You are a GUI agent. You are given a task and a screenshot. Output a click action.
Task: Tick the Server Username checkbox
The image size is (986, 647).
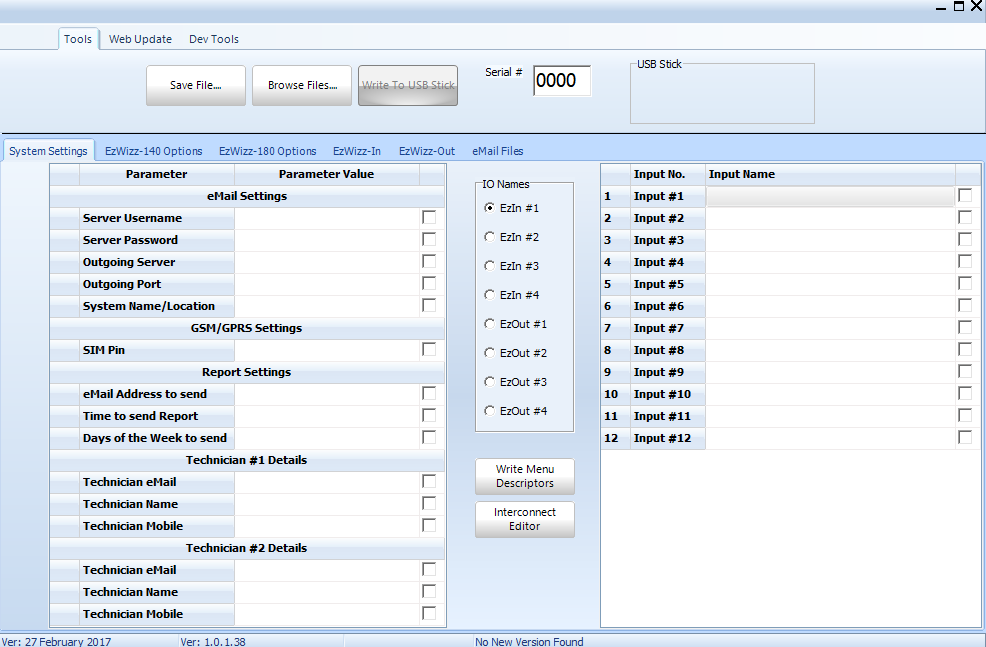pos(429,218)
